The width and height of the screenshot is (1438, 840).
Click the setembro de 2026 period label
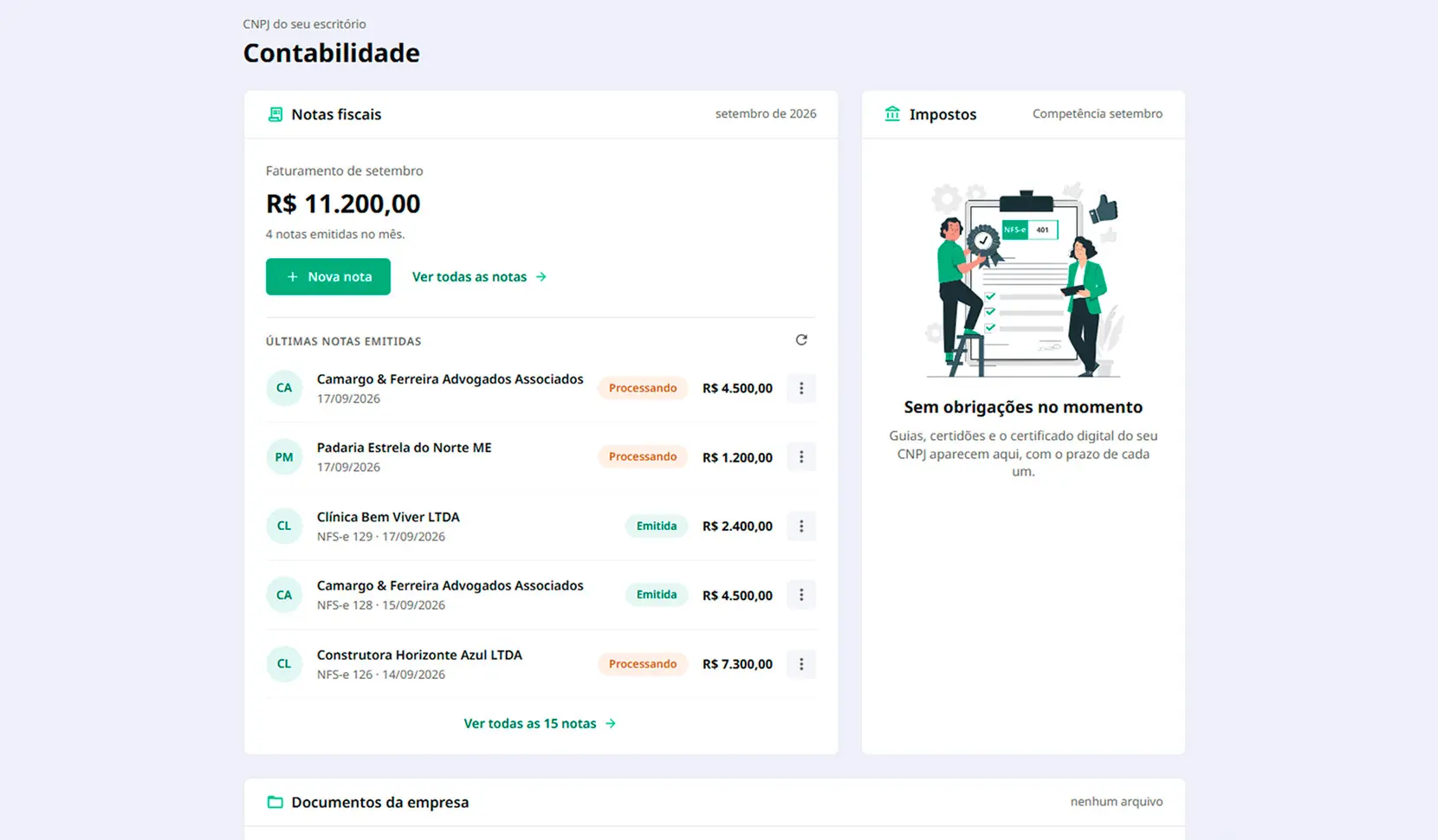click(x=766, y=114)
